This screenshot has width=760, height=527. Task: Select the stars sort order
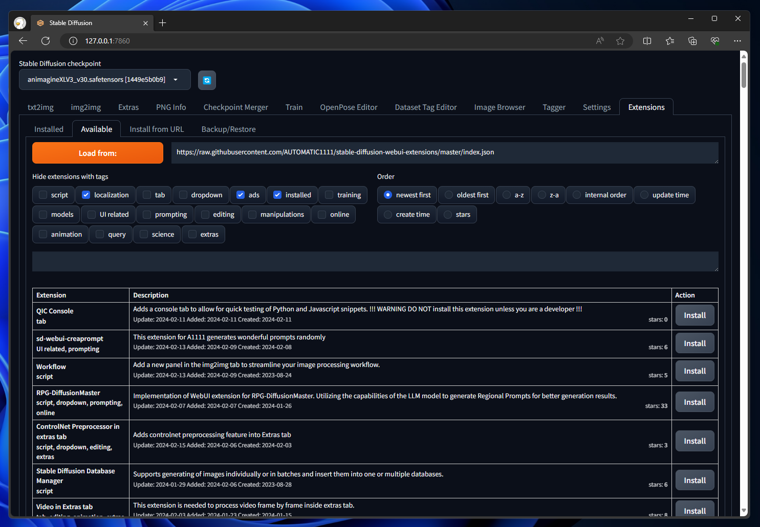coord(447,214)
